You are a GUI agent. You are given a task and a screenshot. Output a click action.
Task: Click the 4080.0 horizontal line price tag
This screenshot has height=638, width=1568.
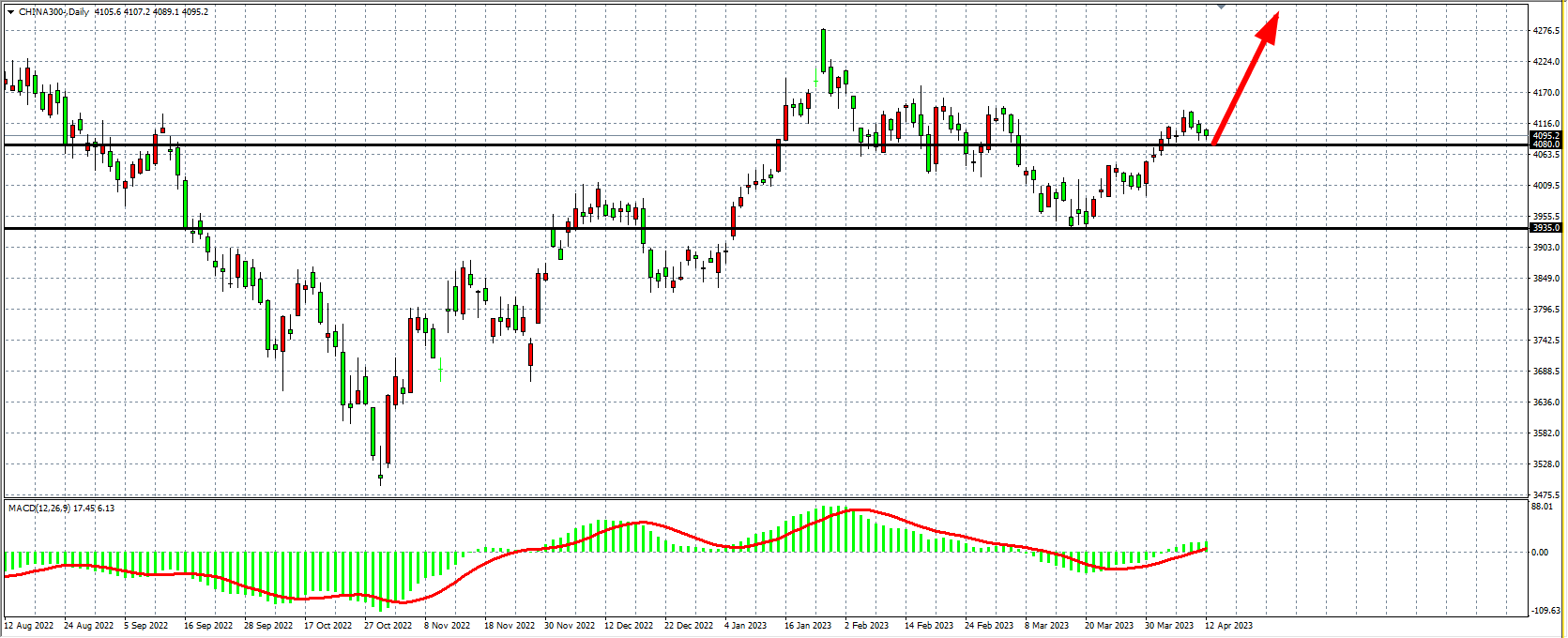1545,144
